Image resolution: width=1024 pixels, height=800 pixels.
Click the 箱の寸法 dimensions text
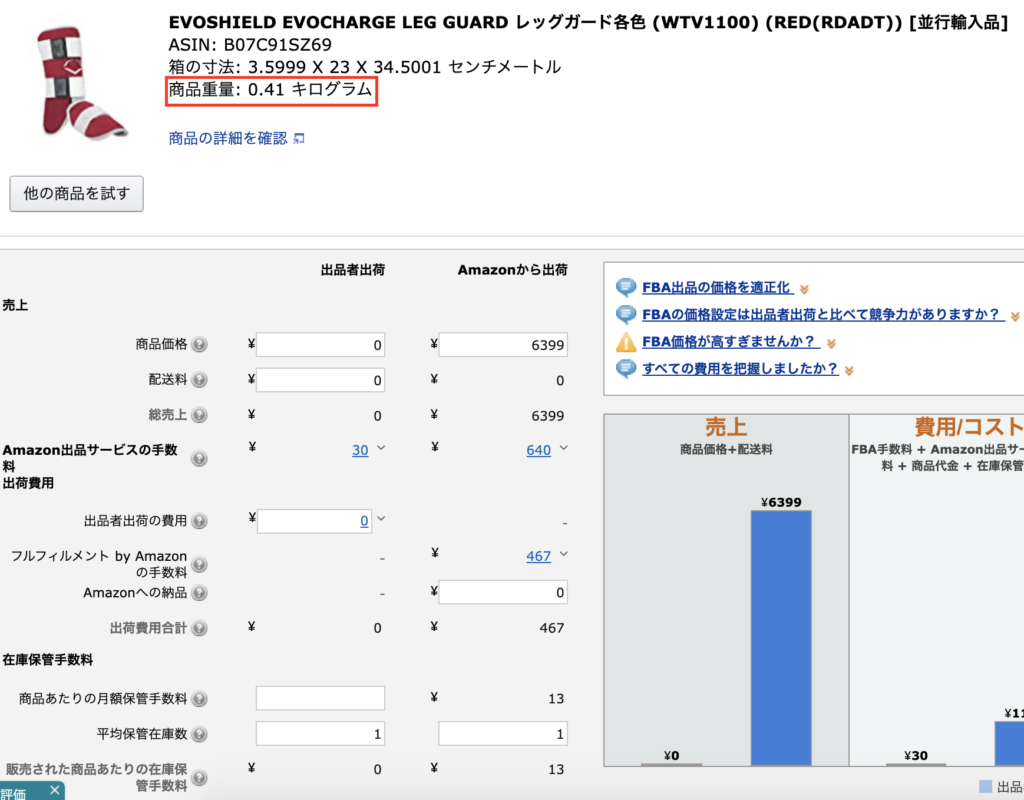364,67
